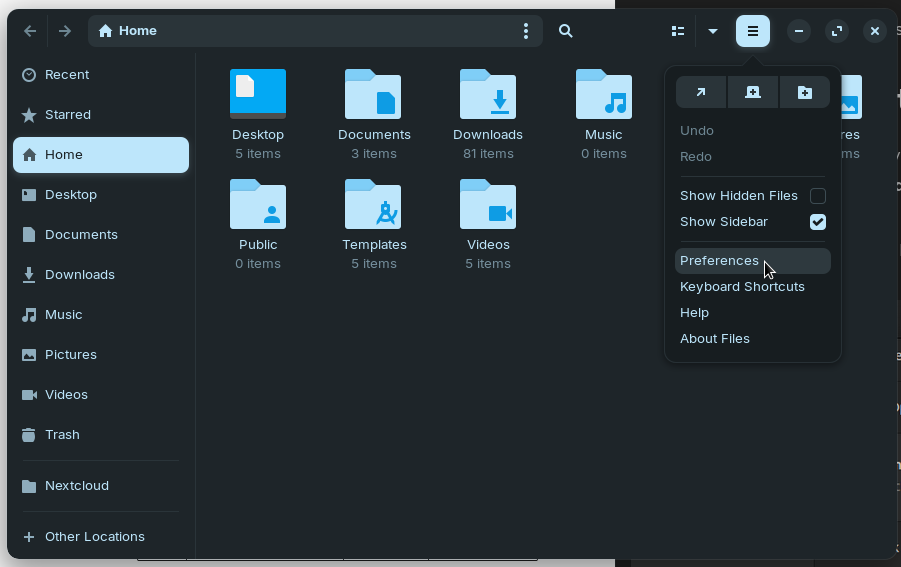
Task: Click the "3 items" text under Documents
Action: [374, 154]
